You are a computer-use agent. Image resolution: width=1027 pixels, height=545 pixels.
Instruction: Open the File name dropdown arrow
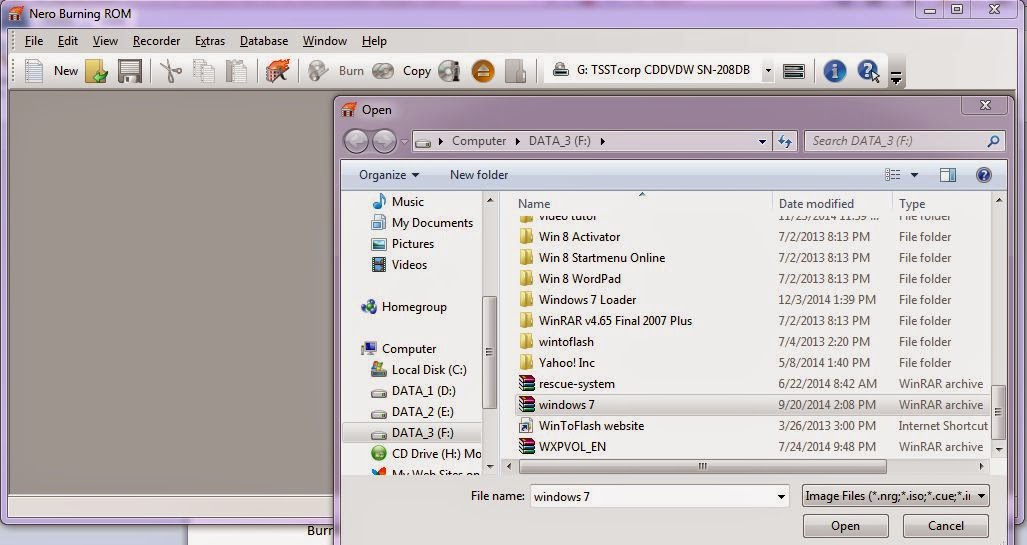click(x=781, y=497)
